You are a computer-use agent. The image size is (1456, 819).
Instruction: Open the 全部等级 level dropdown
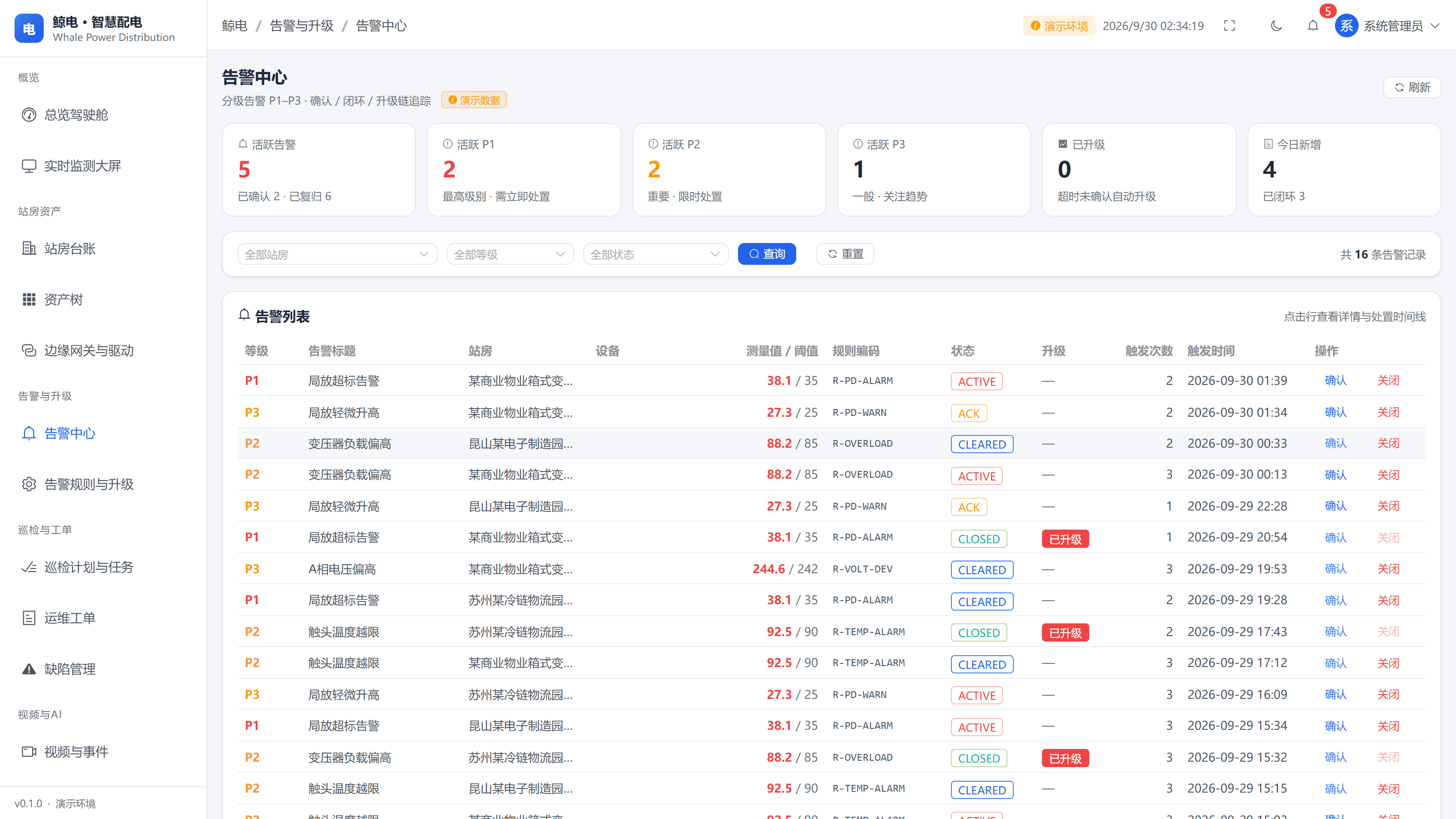click(x=510, y=254)
